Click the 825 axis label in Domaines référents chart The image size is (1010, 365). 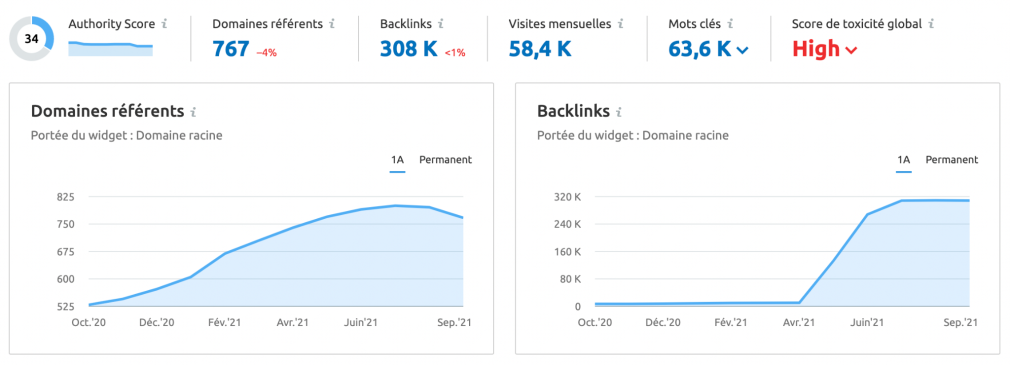tap(65, 197)
